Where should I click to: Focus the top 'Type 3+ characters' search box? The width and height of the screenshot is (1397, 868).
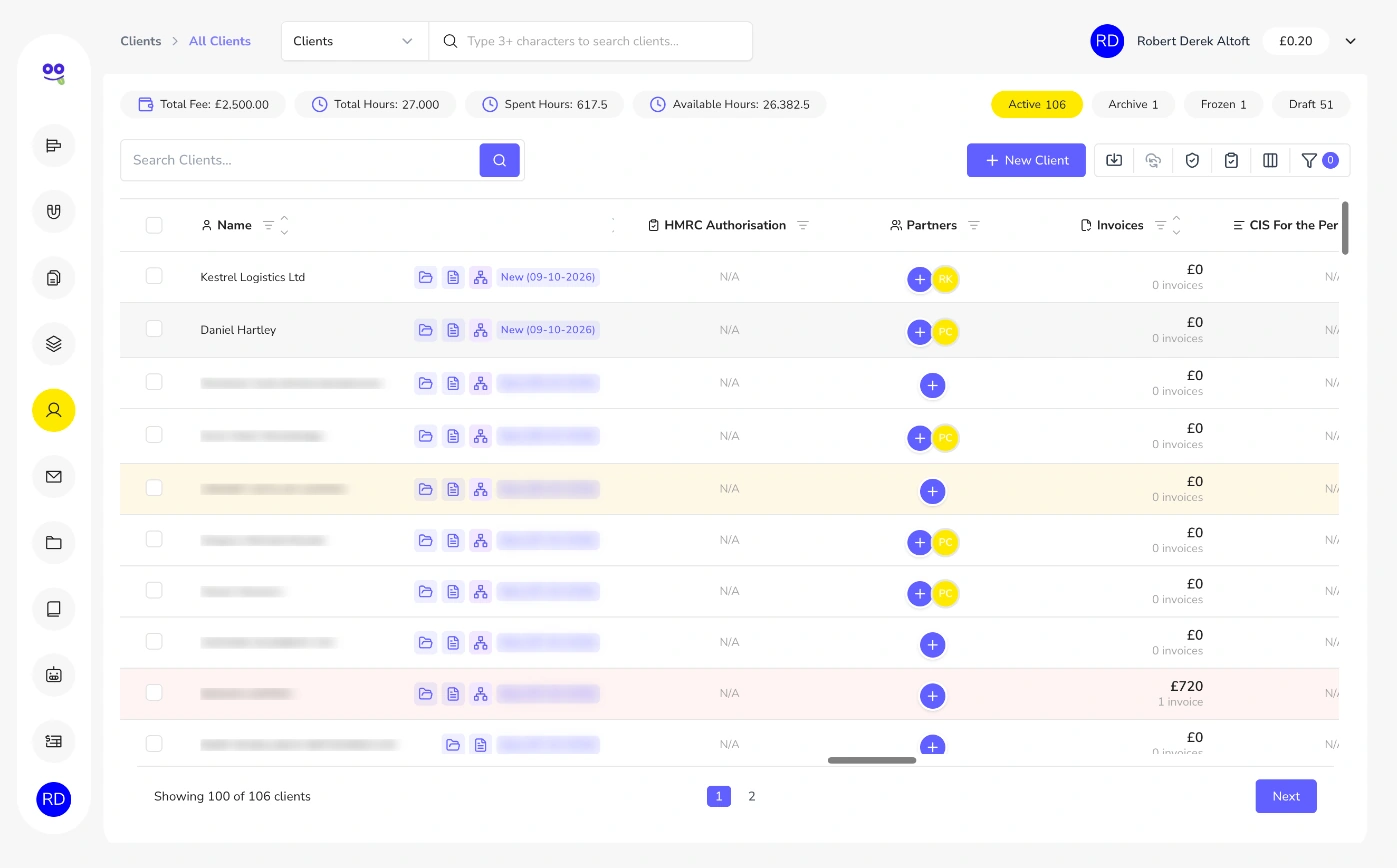[590, 41]
